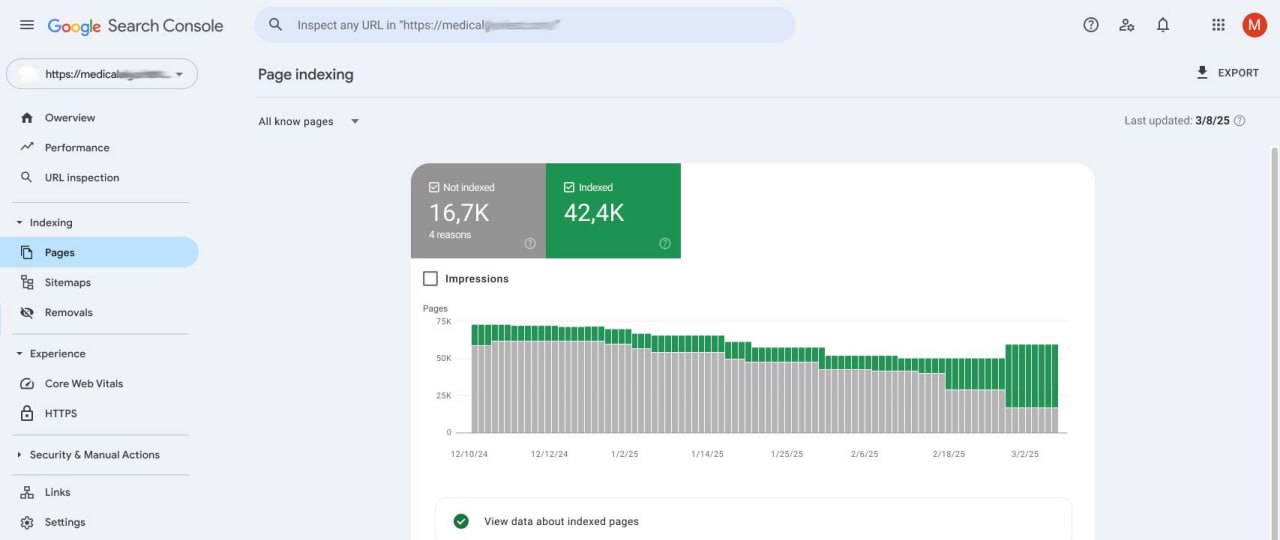The width and height of the screenshot is (1280, 540).
Task: Open the All know pages filter dropdown
Action: coord(308,121)
